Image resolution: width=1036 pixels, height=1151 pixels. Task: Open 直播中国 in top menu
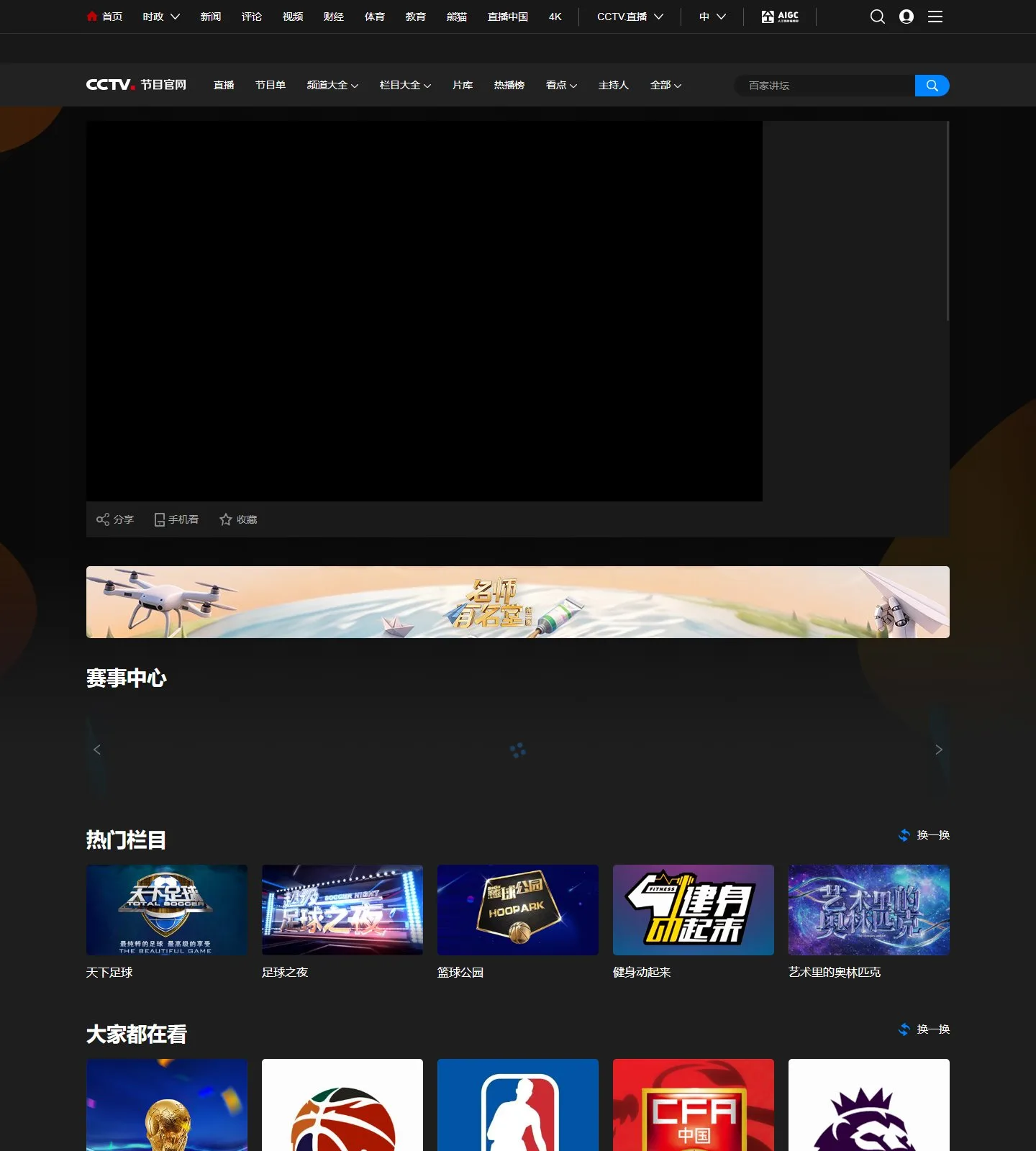pos(508,17)
